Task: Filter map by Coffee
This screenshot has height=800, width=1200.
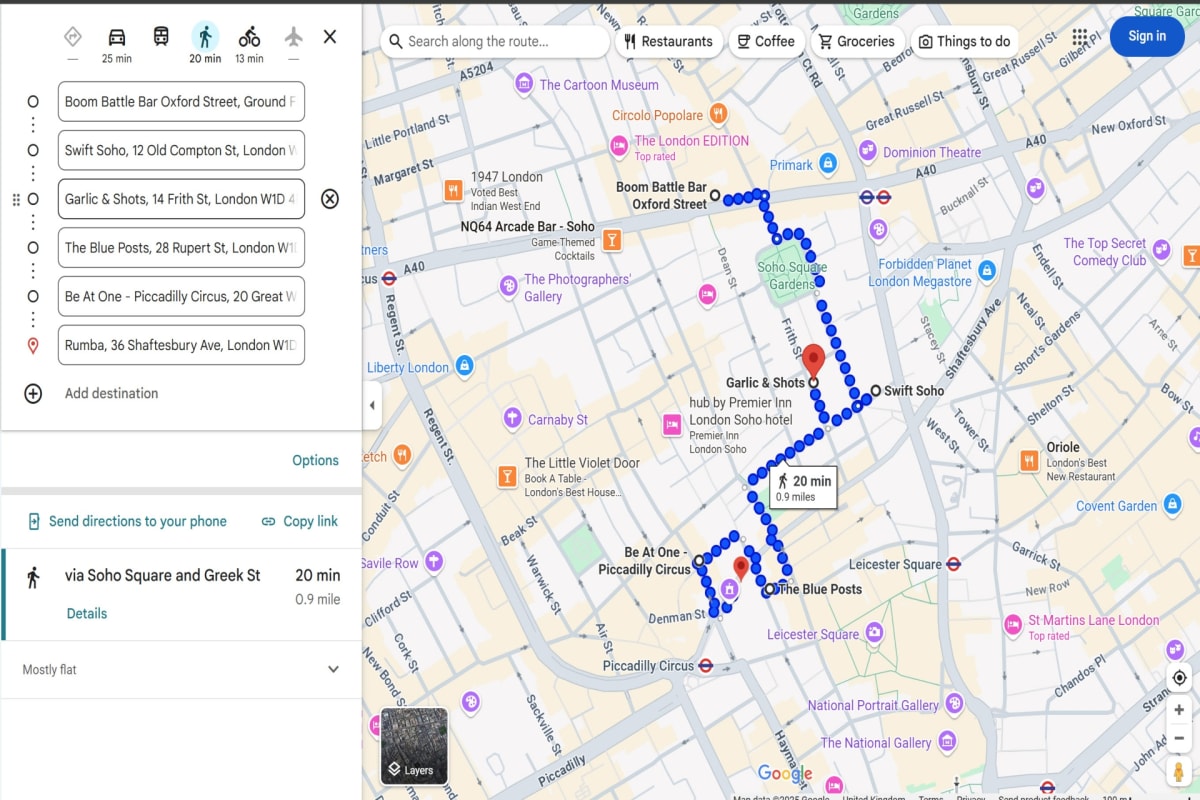Action: [766, 41]
